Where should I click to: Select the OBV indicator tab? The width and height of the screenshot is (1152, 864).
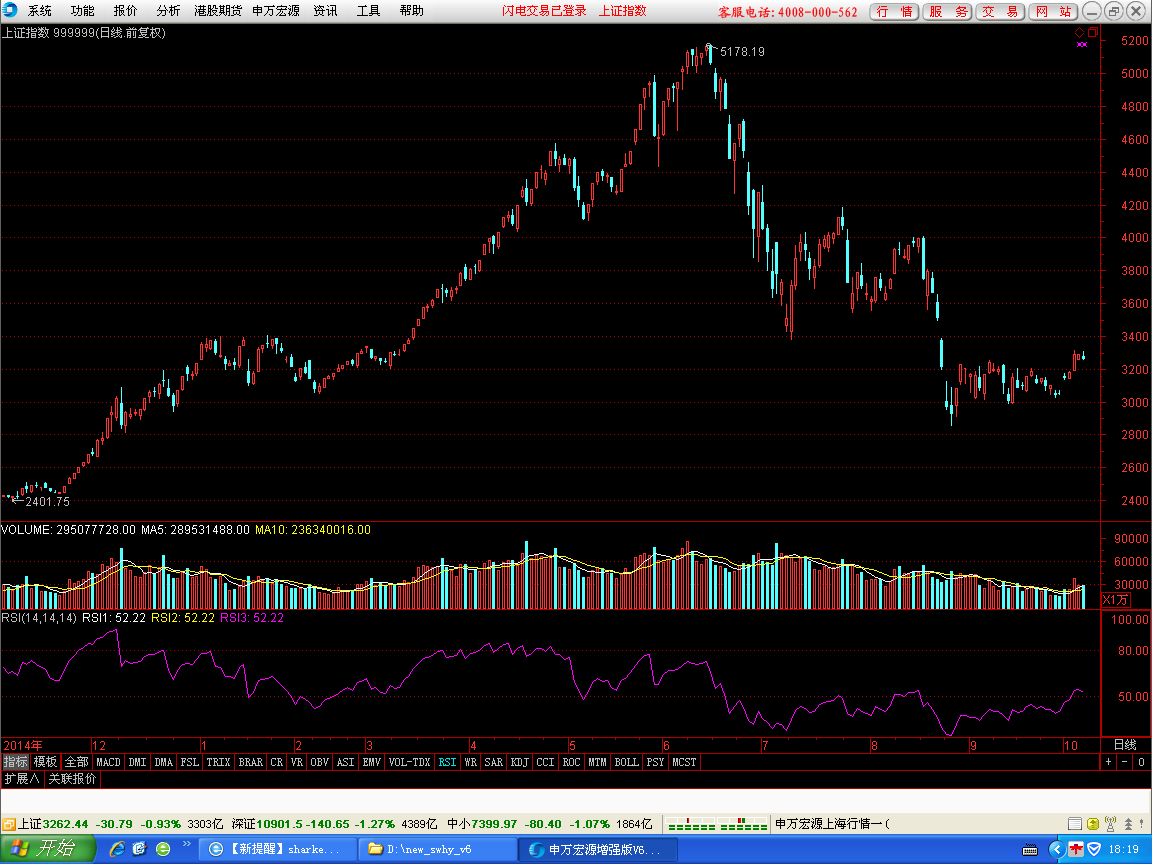(320, 763)
